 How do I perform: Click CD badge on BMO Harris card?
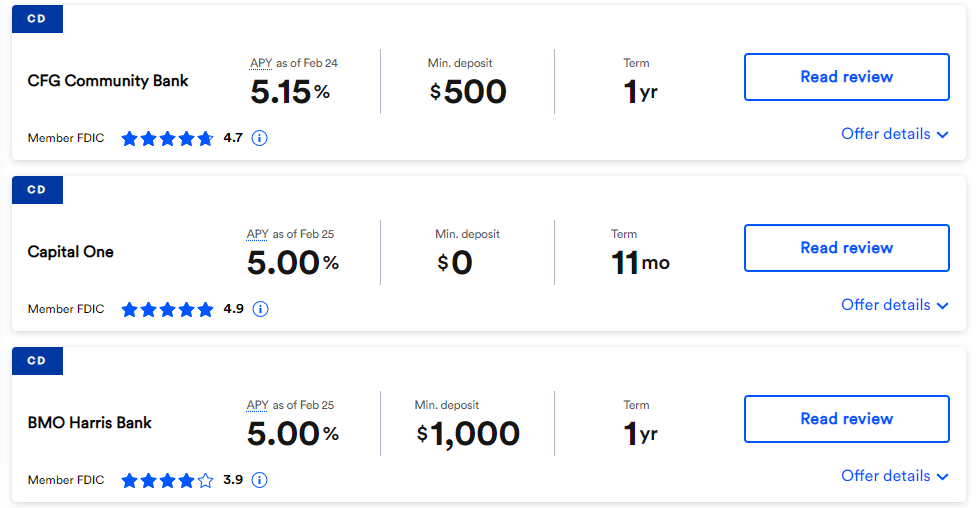pos(37,361)
